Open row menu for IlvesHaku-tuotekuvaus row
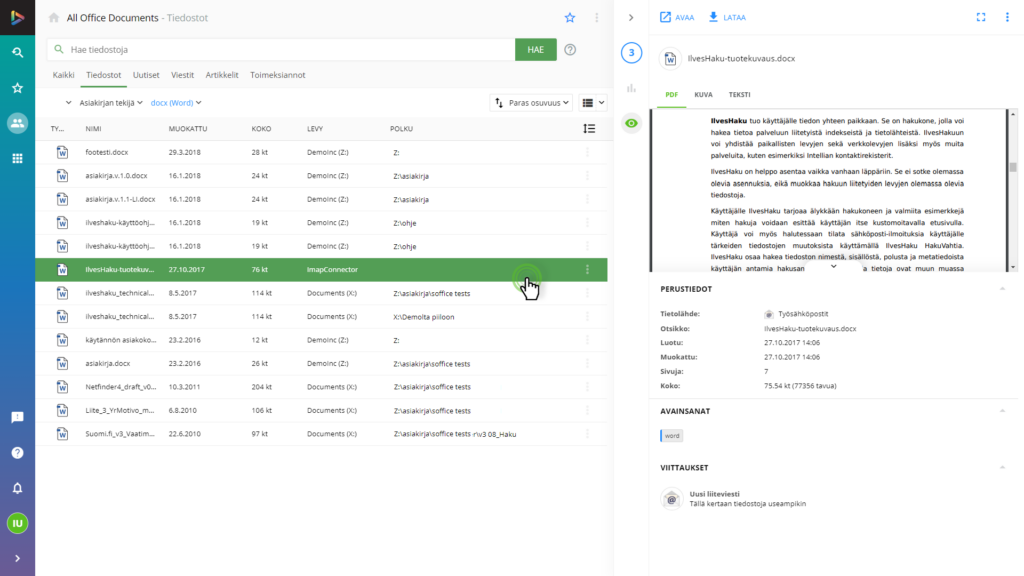Viewport: 1024px width, 576px height. point(587,270)
